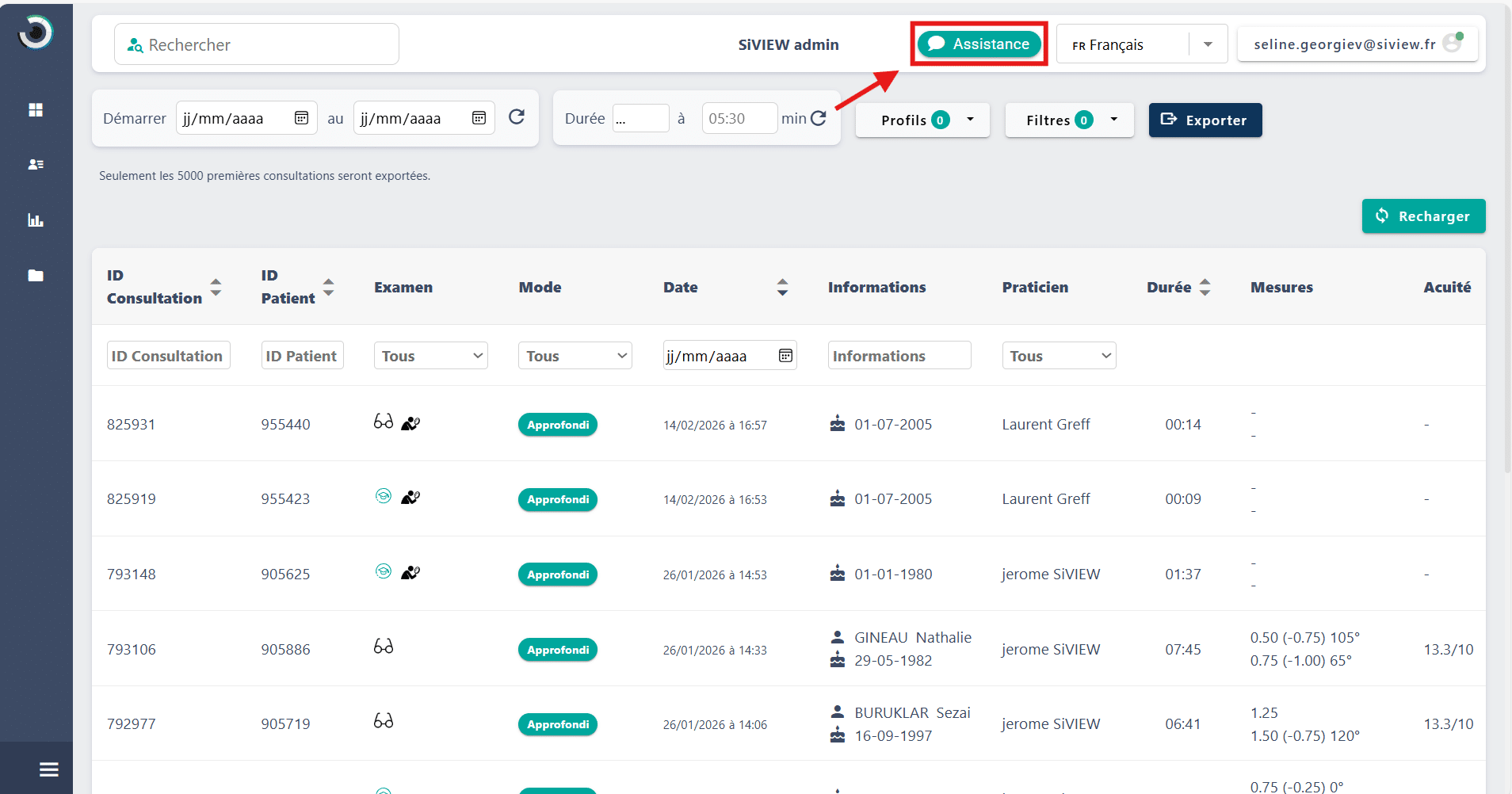Open the Français language selector
Viewport: 1512px width, 794px height.
(x=1141, y=44)
